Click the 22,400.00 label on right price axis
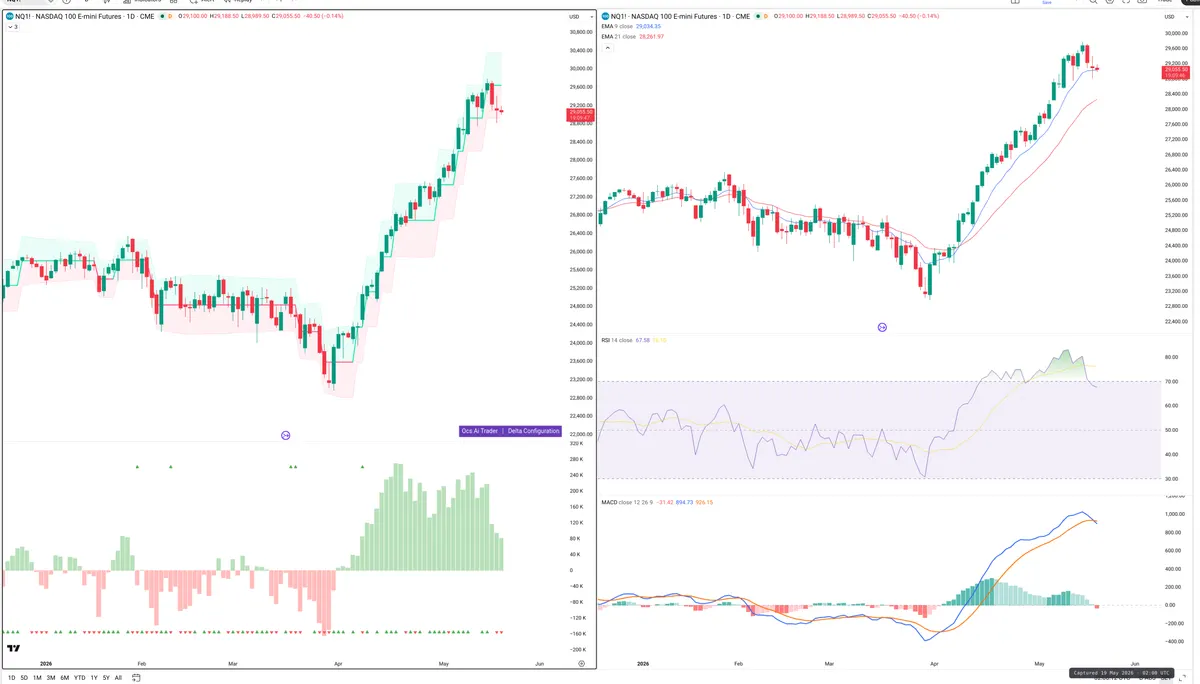This screenshot has width=1200, height=684. tap(1175, 322)
